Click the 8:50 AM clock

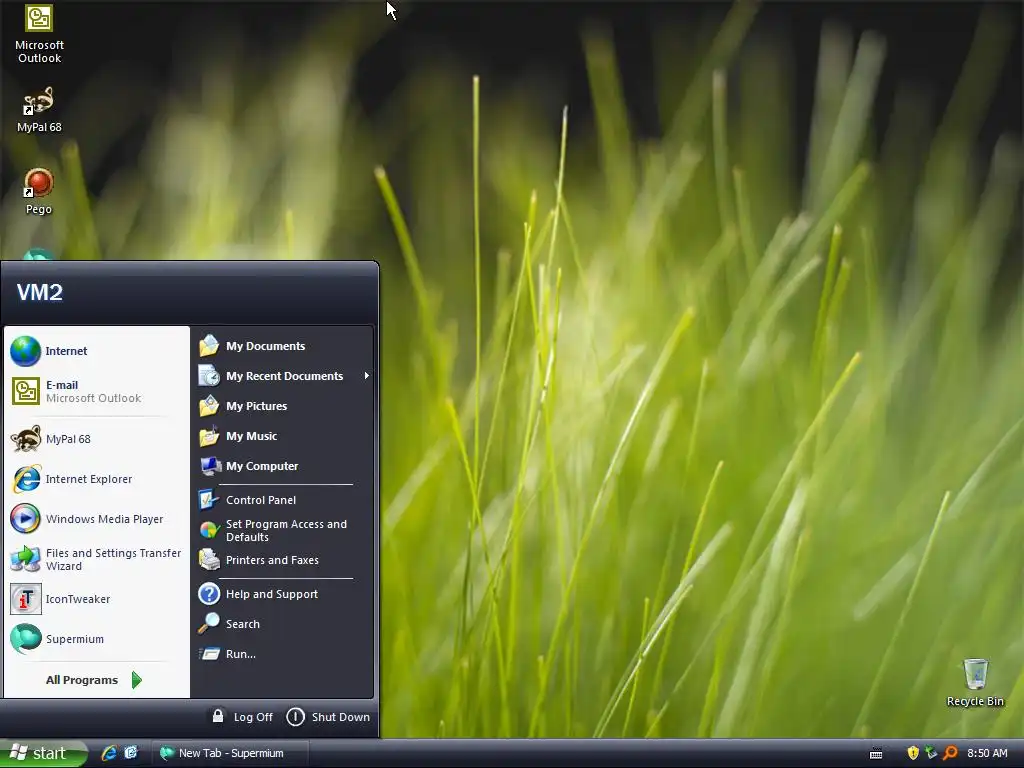click(987, 753)
